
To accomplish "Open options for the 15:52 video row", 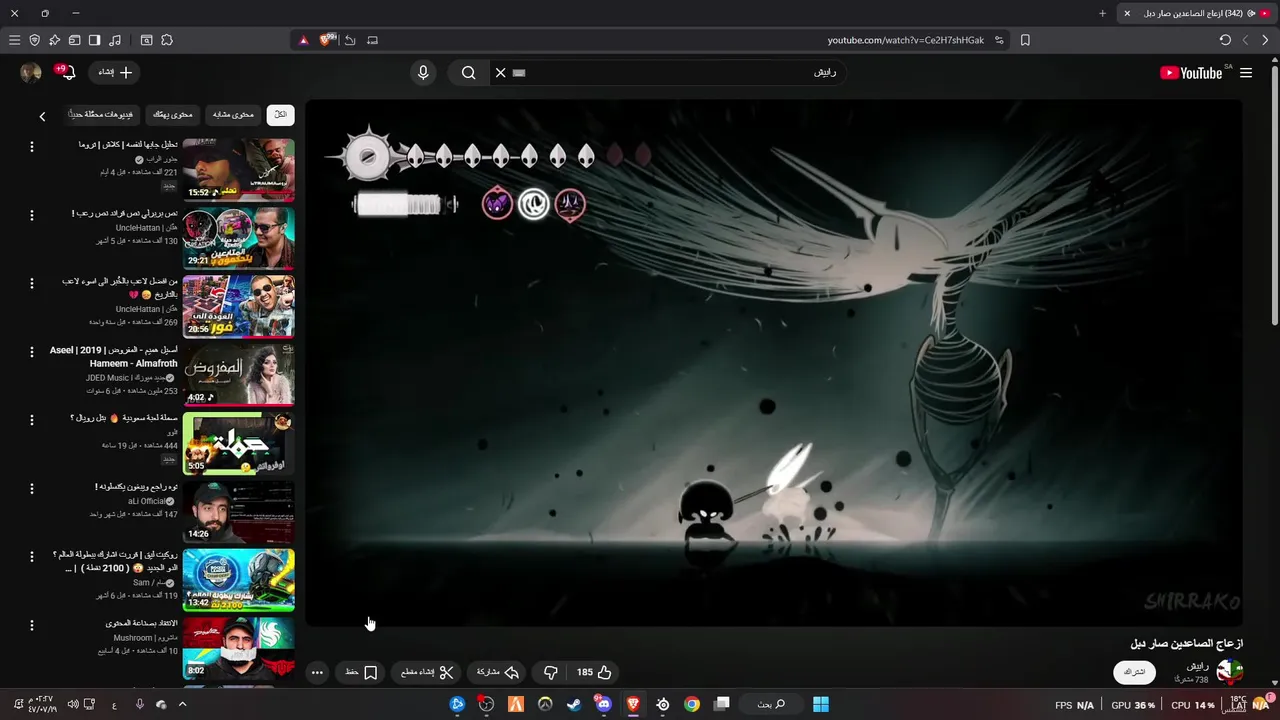I will tap(31, 146).
